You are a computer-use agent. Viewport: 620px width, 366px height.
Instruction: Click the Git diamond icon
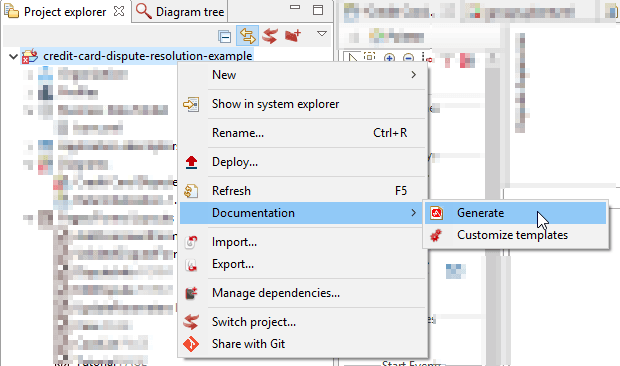point(191,344)
